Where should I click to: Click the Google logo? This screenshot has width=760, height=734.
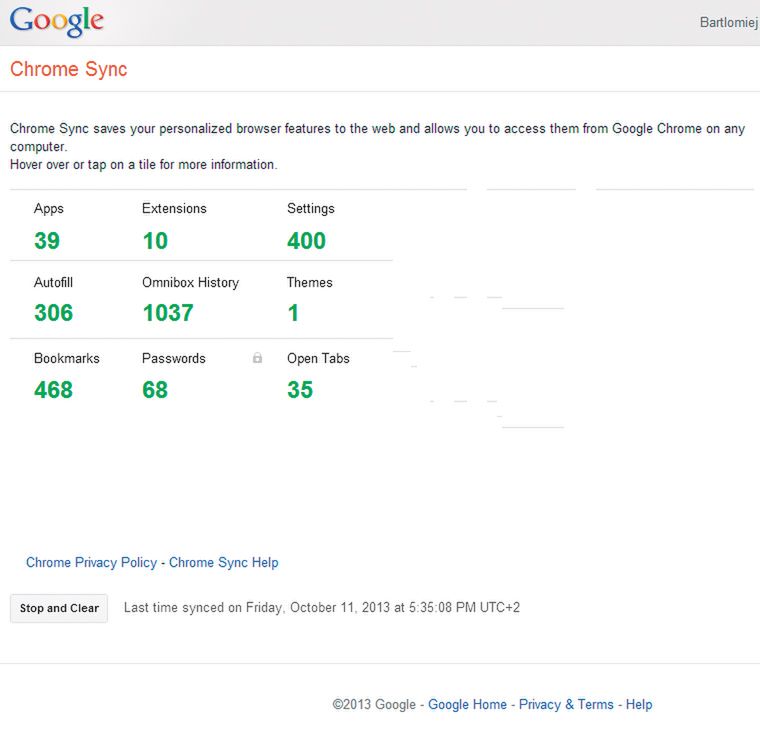tap(57, 22)
